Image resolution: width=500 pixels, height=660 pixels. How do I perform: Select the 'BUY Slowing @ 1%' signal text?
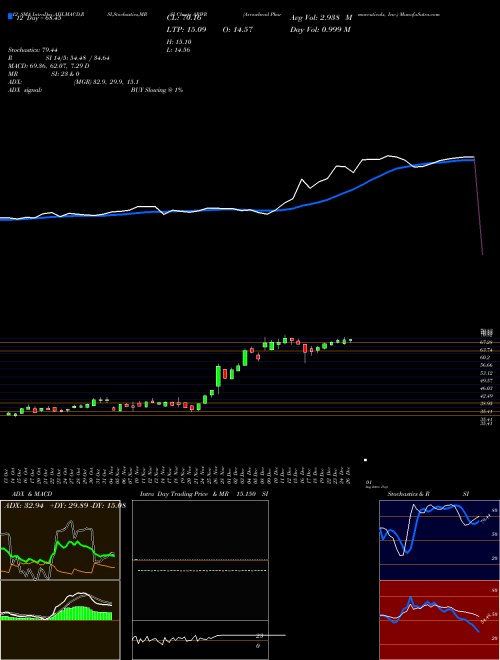coord(157,90)
